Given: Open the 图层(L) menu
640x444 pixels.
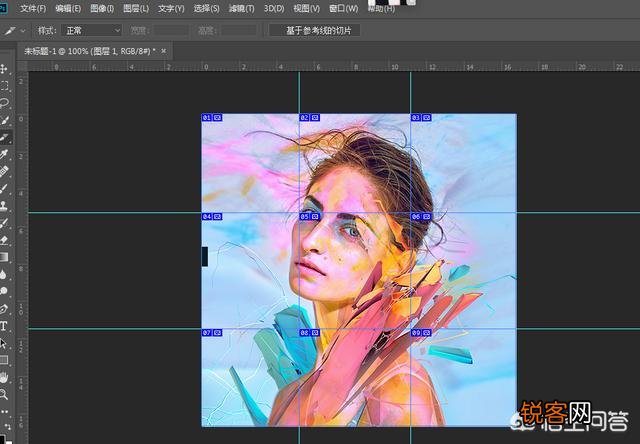Looking at the screenshot, I should pyautogui.click(x=136, y=9).
